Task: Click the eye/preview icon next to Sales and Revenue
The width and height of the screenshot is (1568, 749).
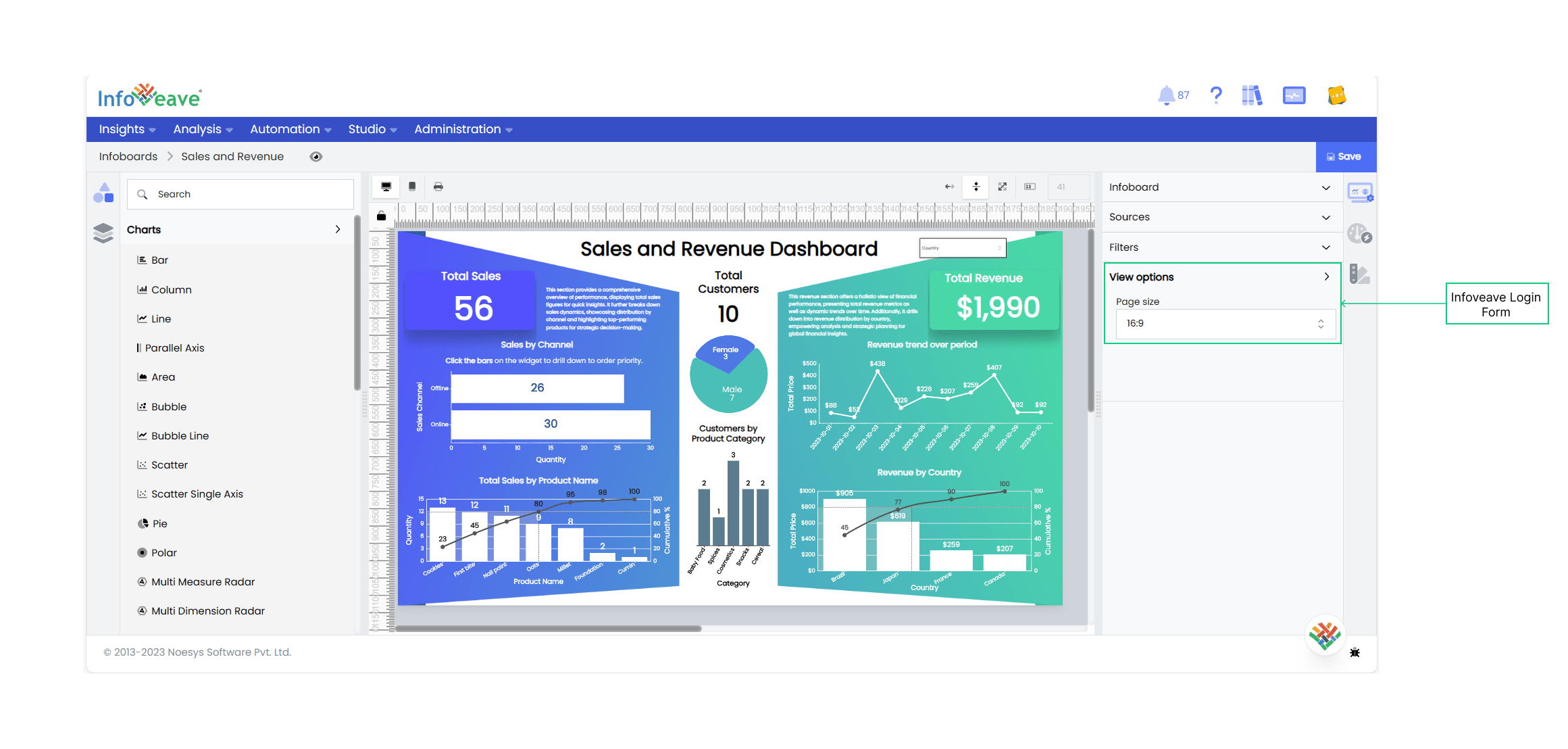Action: point(317,157)
